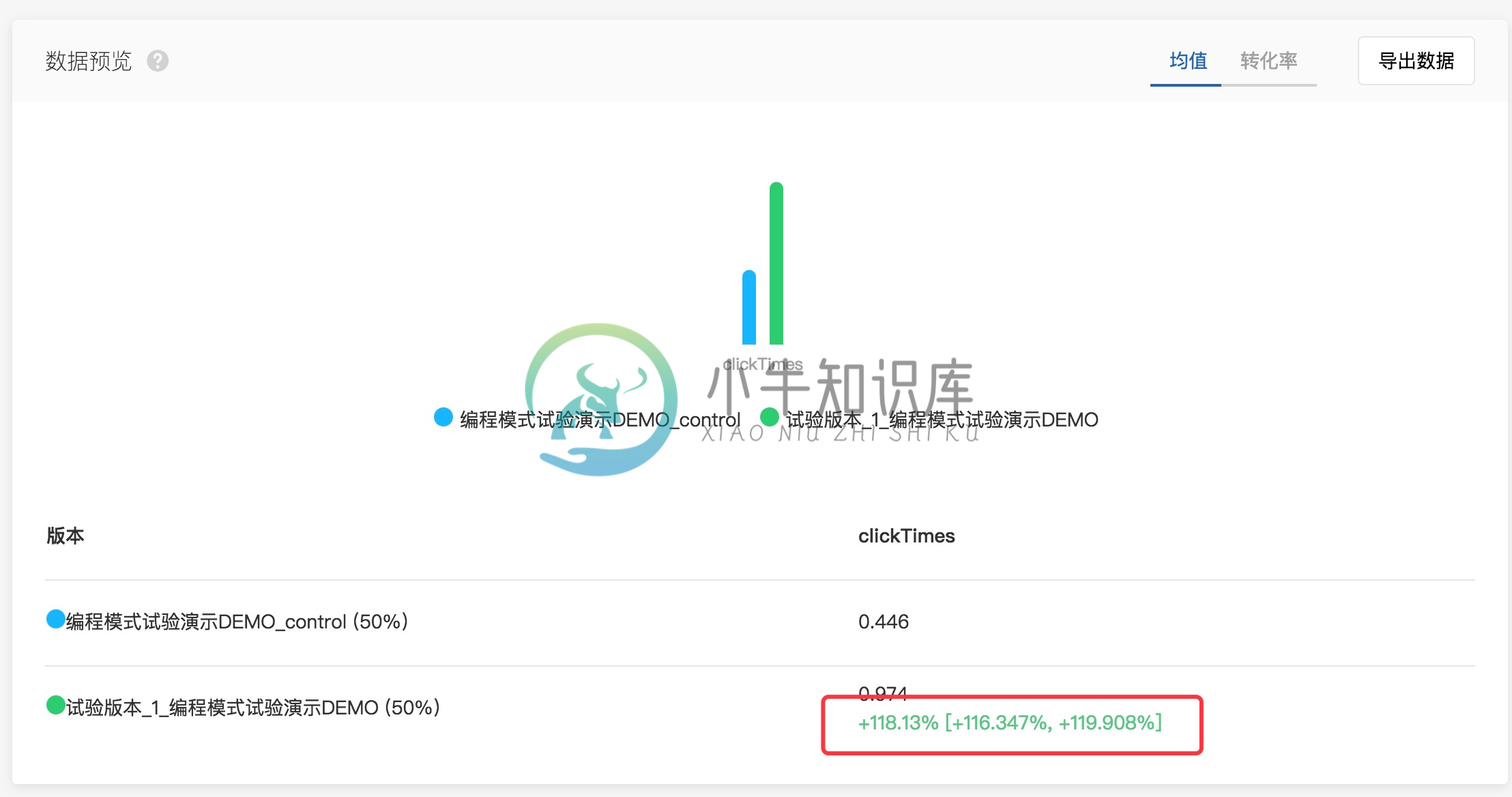1512x797 pixels.
Task: Click the 导出数据 button
Action: pyautogui.click(x=1416, y=61)
